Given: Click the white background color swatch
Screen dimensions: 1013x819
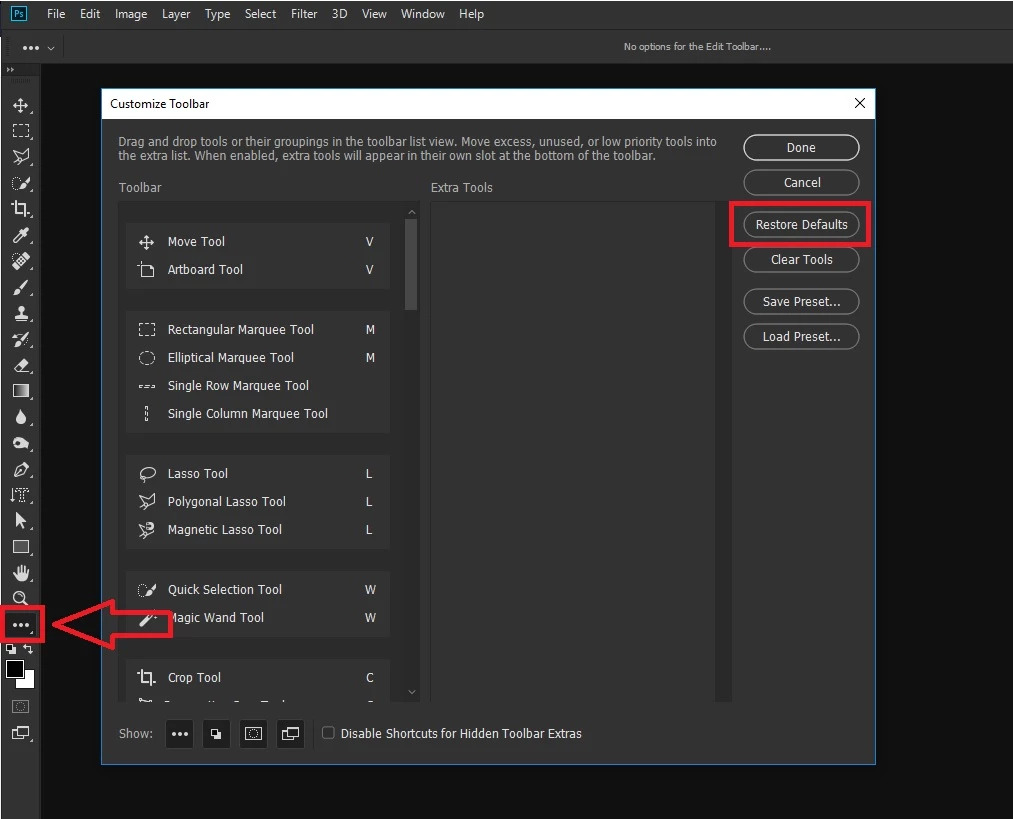Looking at the screenshot, I should click(x=30, y=682).
